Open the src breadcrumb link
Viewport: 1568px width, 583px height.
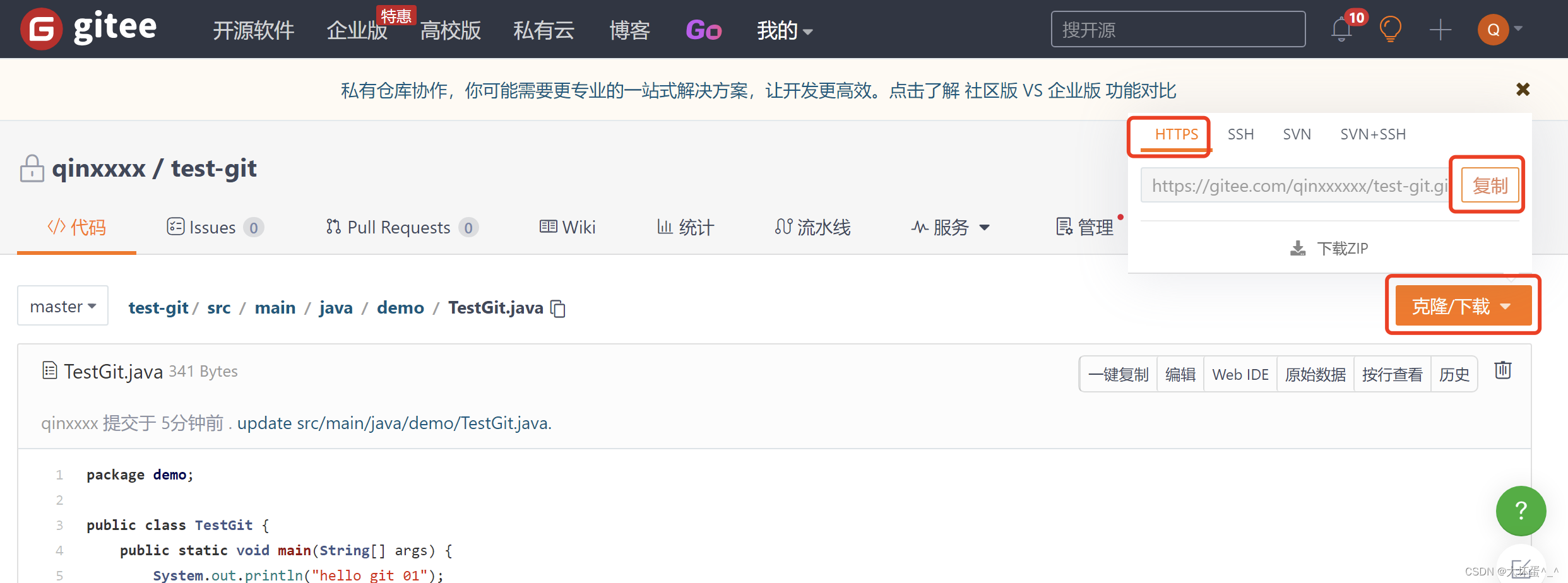219,307
